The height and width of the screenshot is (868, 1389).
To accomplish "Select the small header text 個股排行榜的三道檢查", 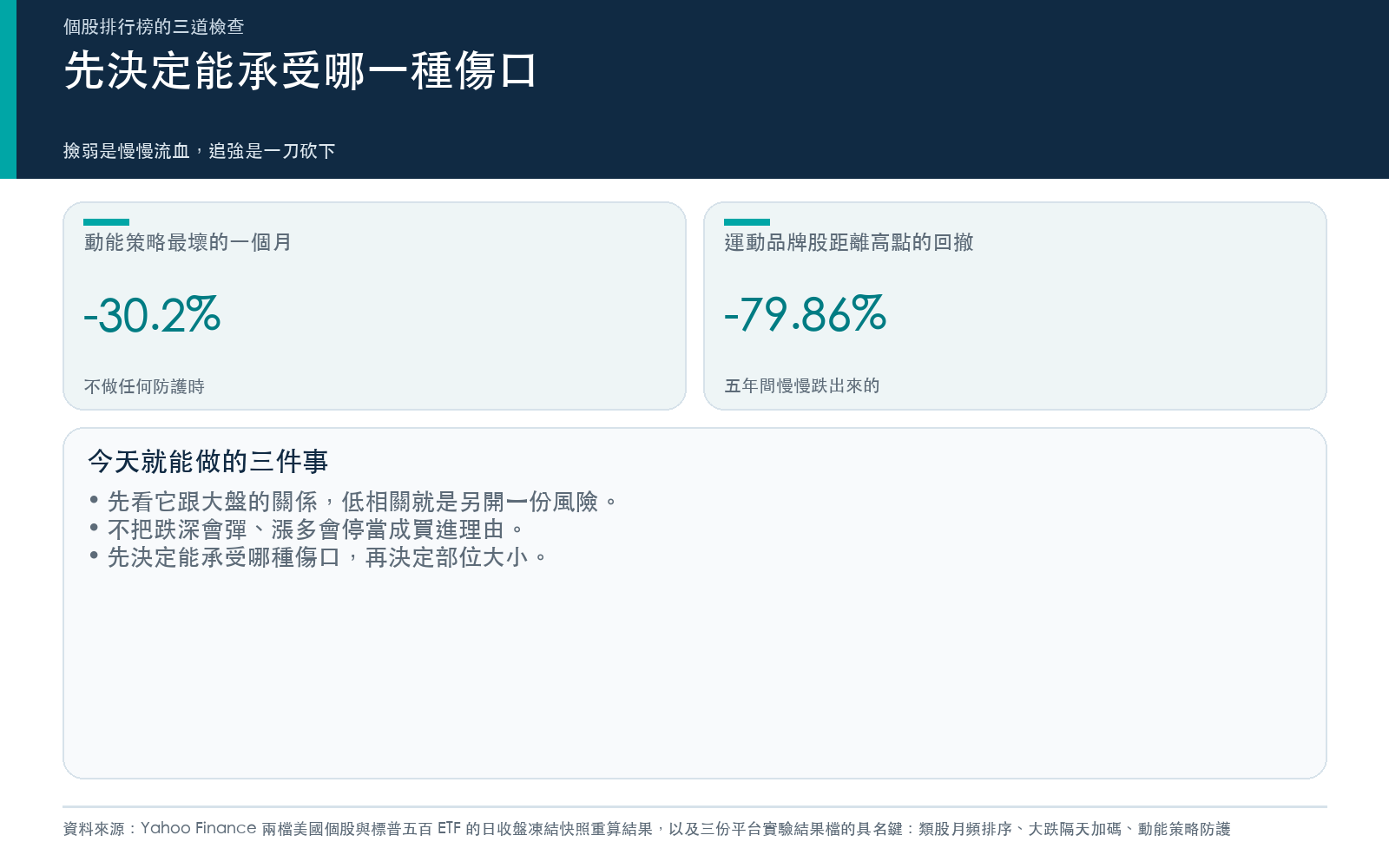I will [154, 27].
